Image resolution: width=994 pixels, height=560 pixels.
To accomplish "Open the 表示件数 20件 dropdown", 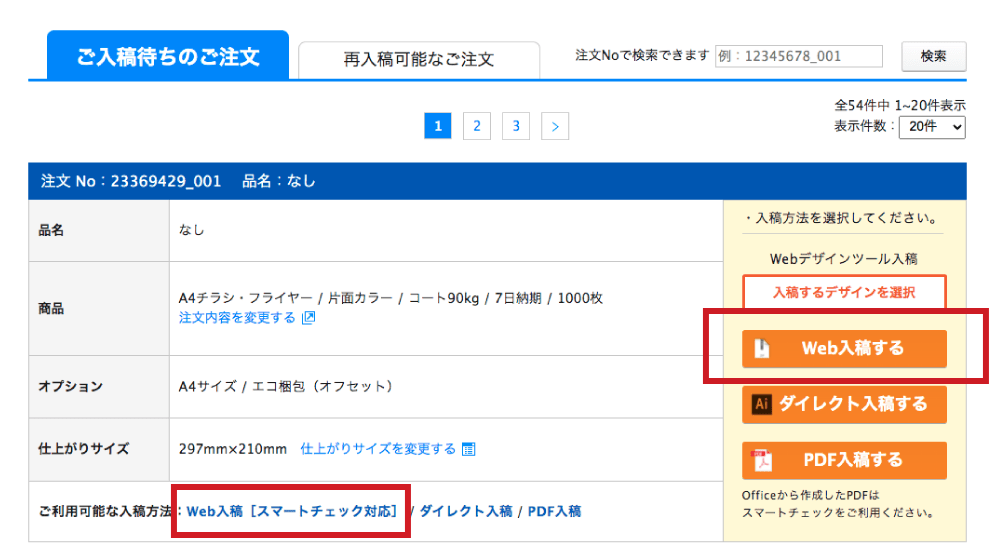I will click(x=932, y=127).
